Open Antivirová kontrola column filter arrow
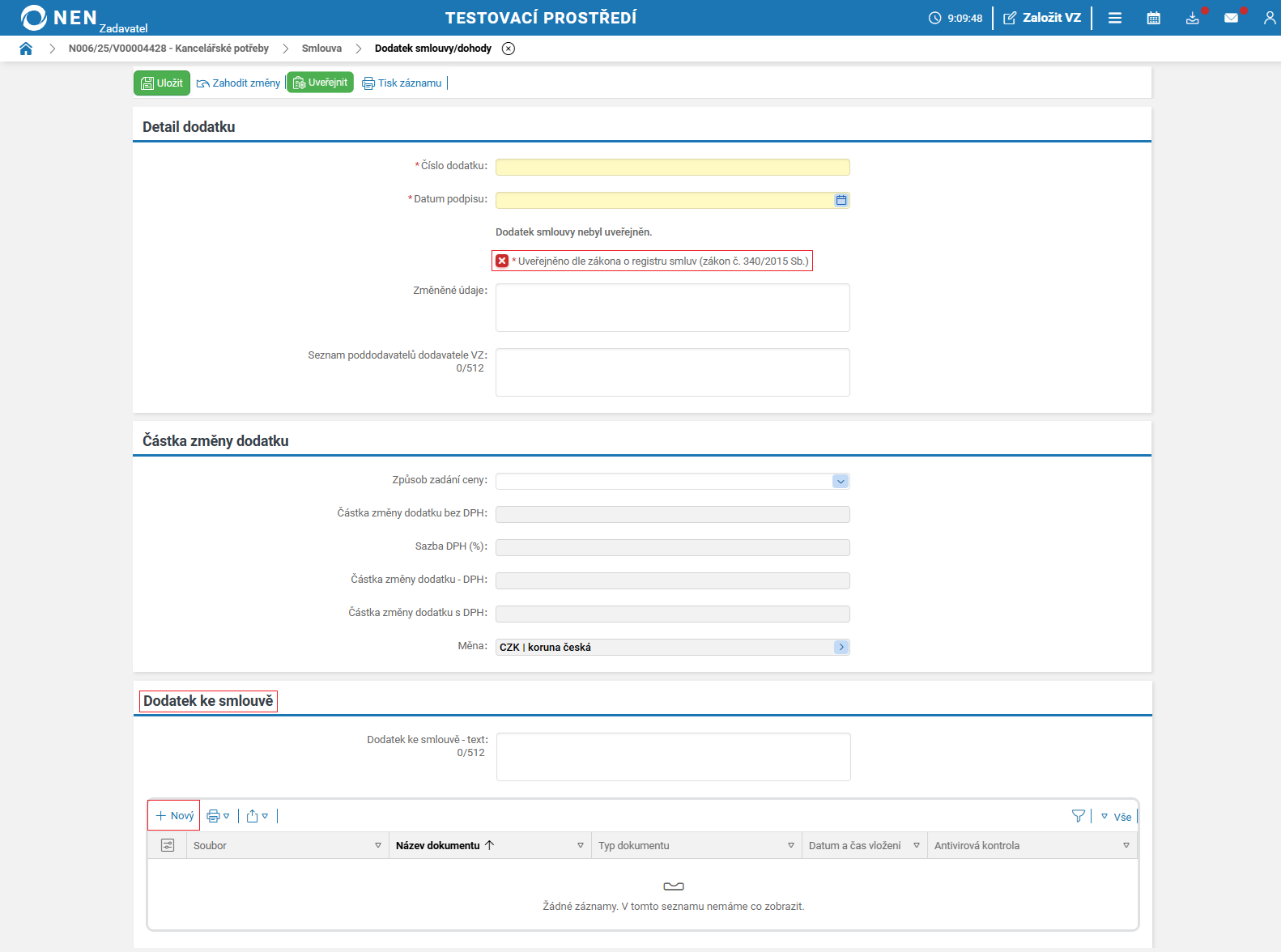Screen dimensions: 1281x952 coord(1126,845)
